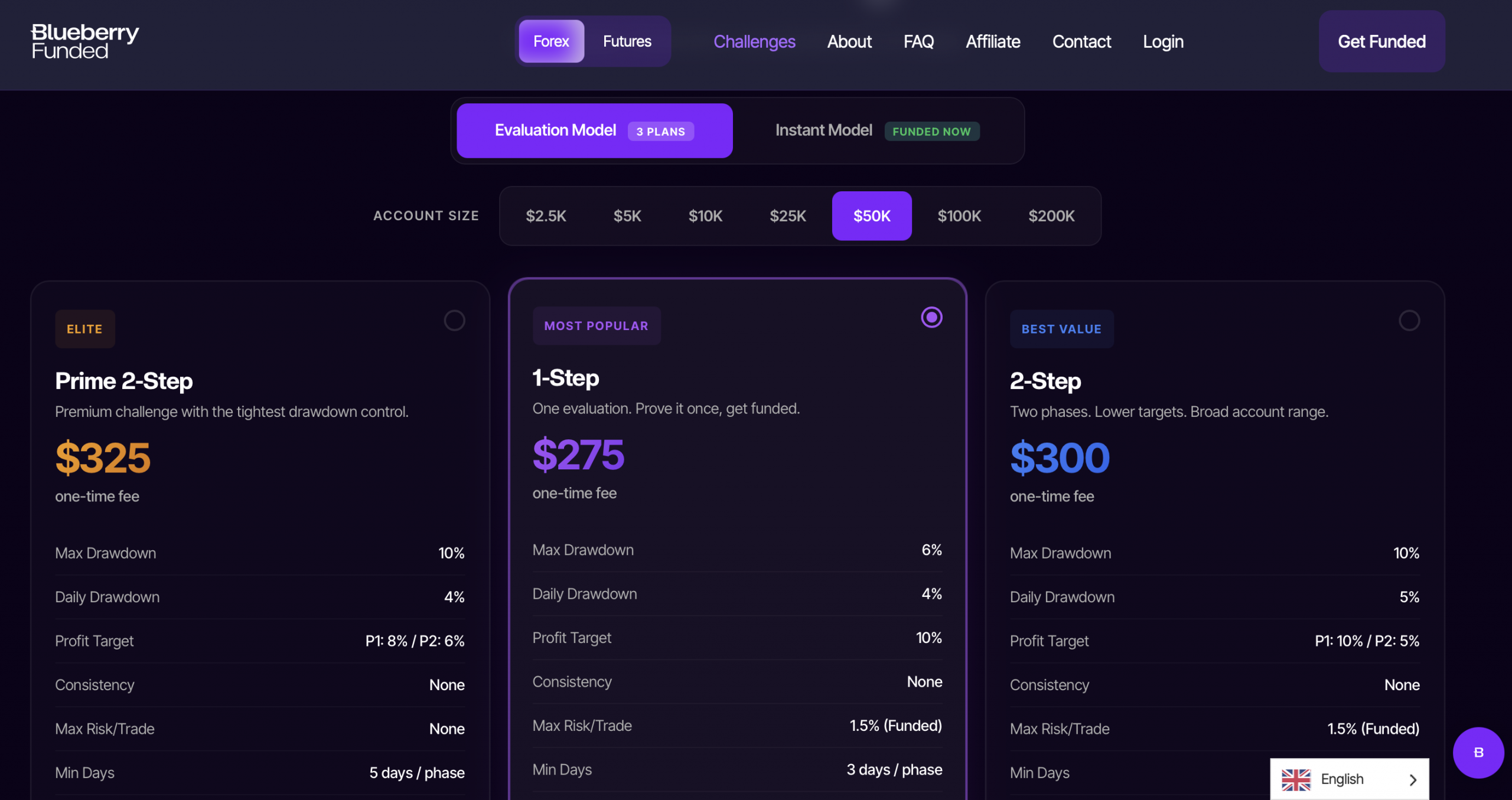This screenshot has height=800, width=1512.
Task: Click 1-Step Max Risk/Trade 1.5% (Funded) value
Action: [895, 726]
